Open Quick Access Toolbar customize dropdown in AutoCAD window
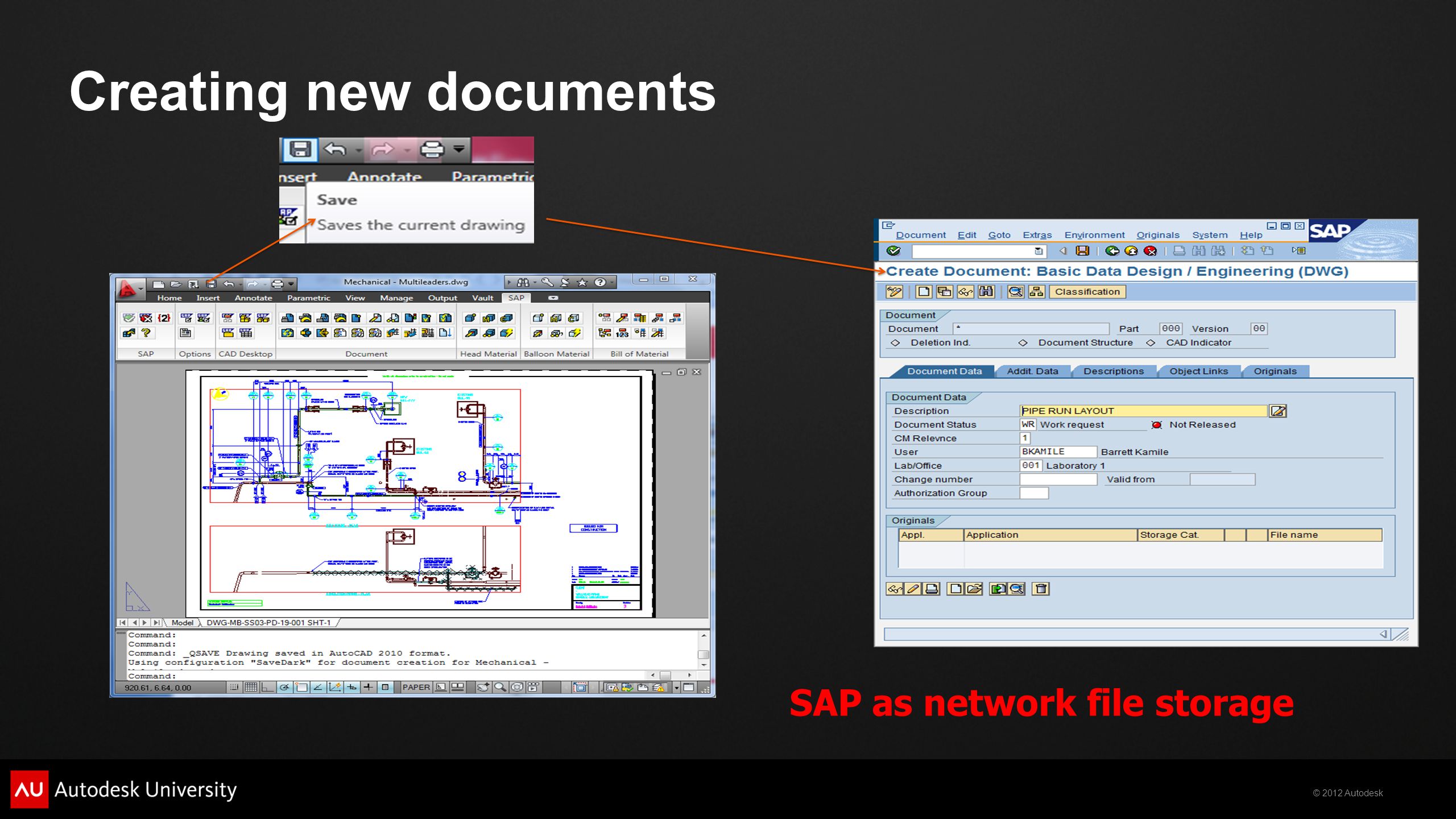 coord(291,284)
